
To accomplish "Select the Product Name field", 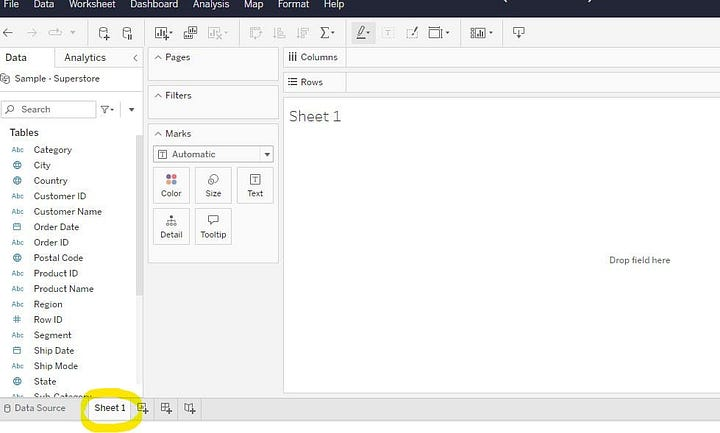I will [x=63, y=289].
